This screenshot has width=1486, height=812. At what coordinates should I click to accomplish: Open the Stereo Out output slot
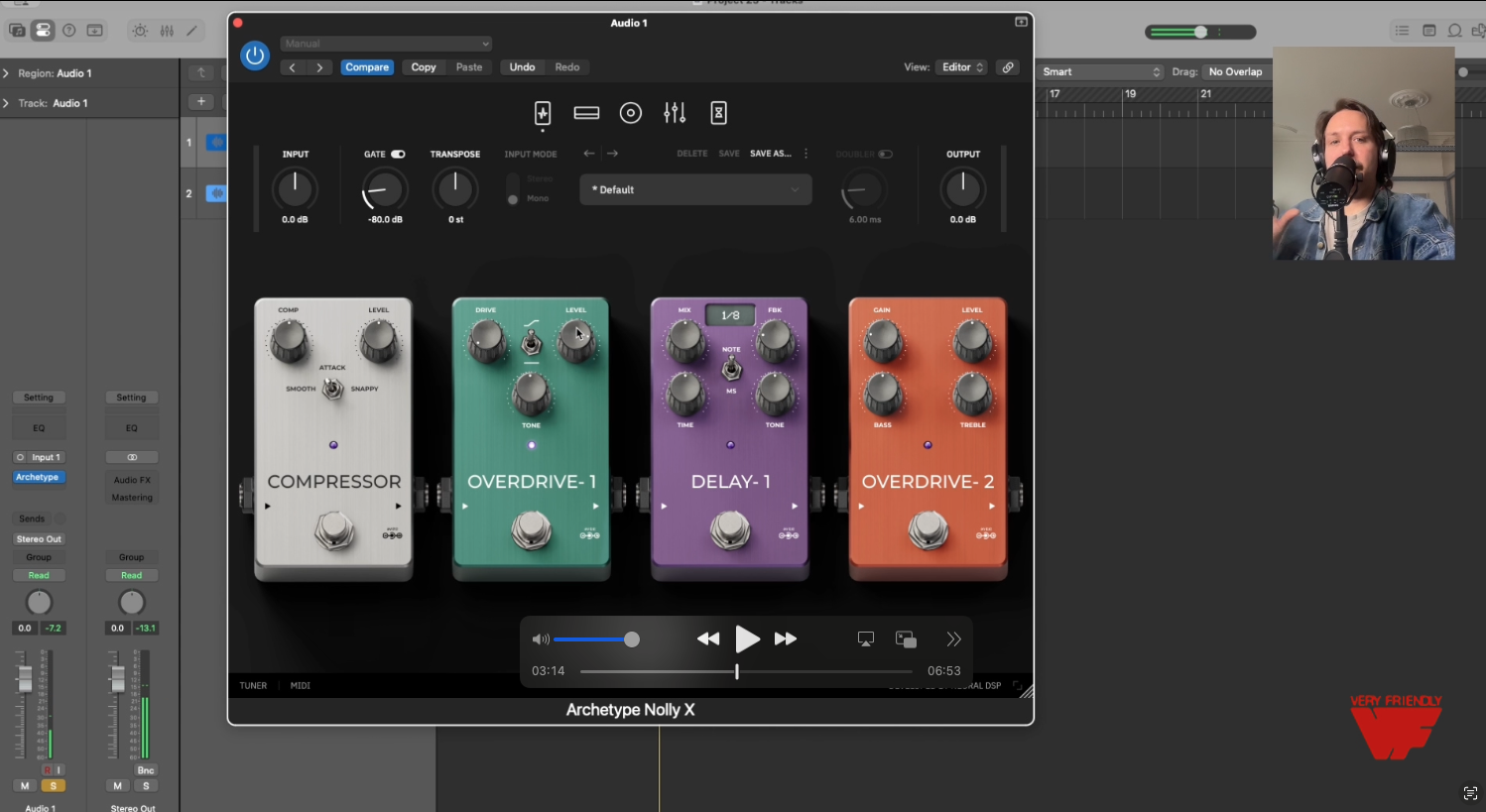[39, 539]
